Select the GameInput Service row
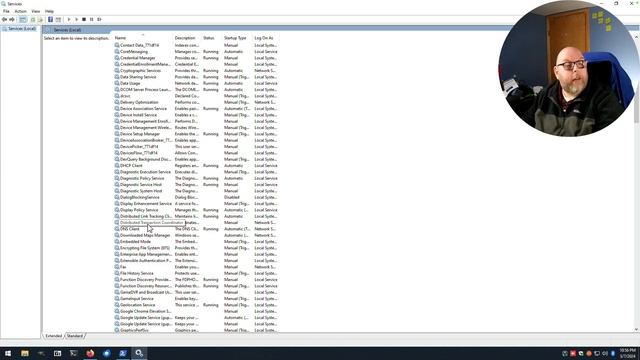Image resolution: width=640 pixels, height=360 pixels. [196, 298]
